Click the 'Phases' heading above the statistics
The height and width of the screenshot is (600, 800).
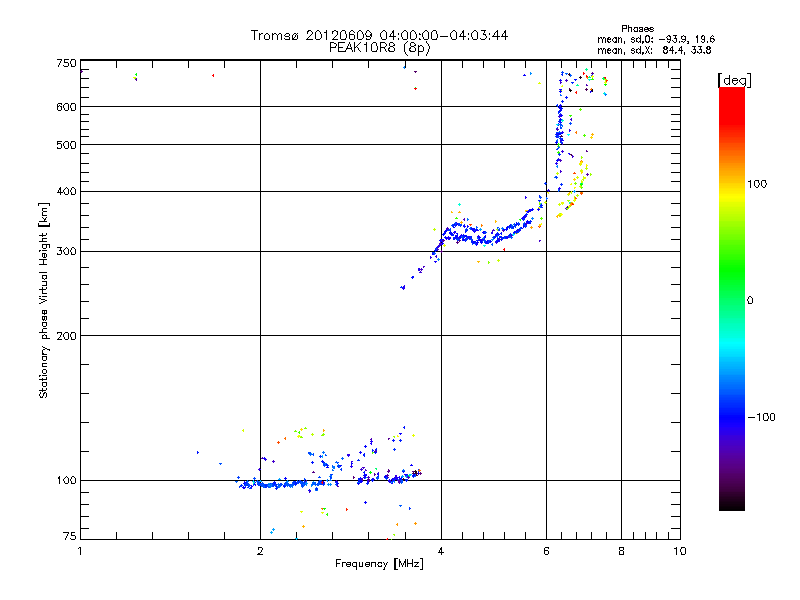click(637, 29)
